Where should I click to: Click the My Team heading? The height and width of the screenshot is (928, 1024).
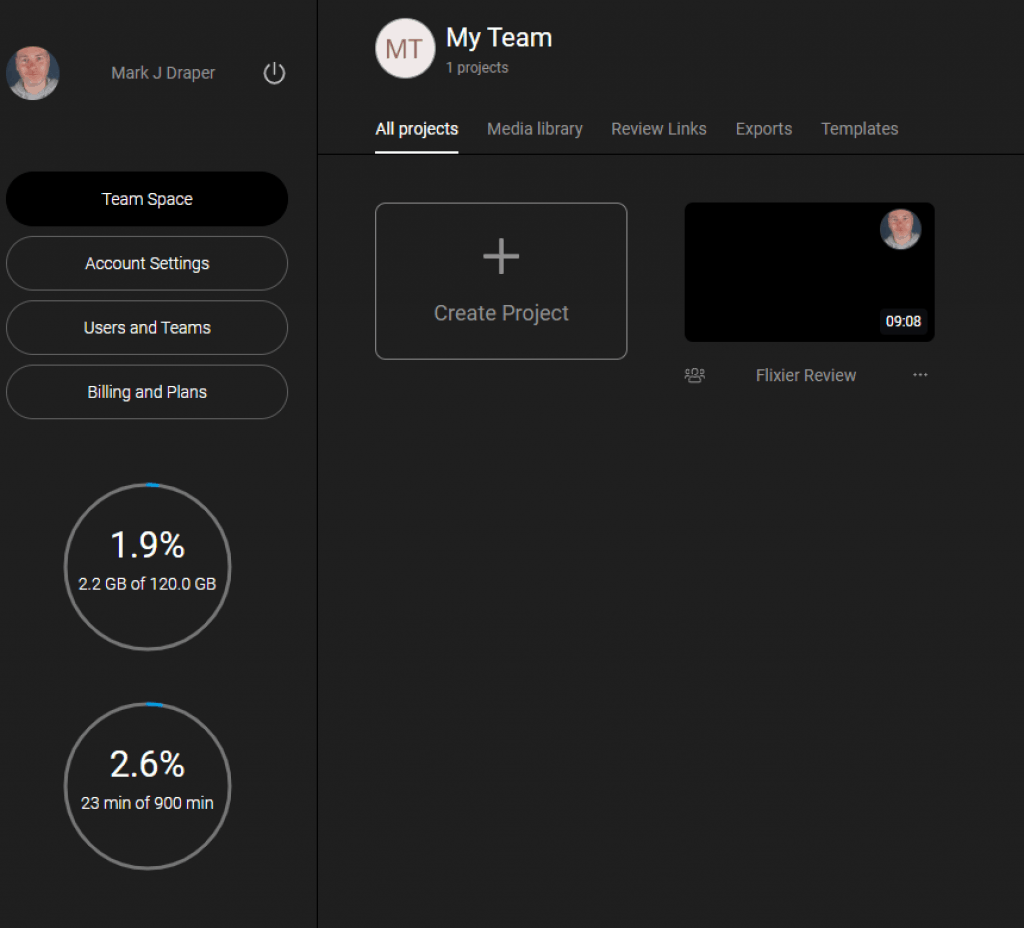pos(499,38)
